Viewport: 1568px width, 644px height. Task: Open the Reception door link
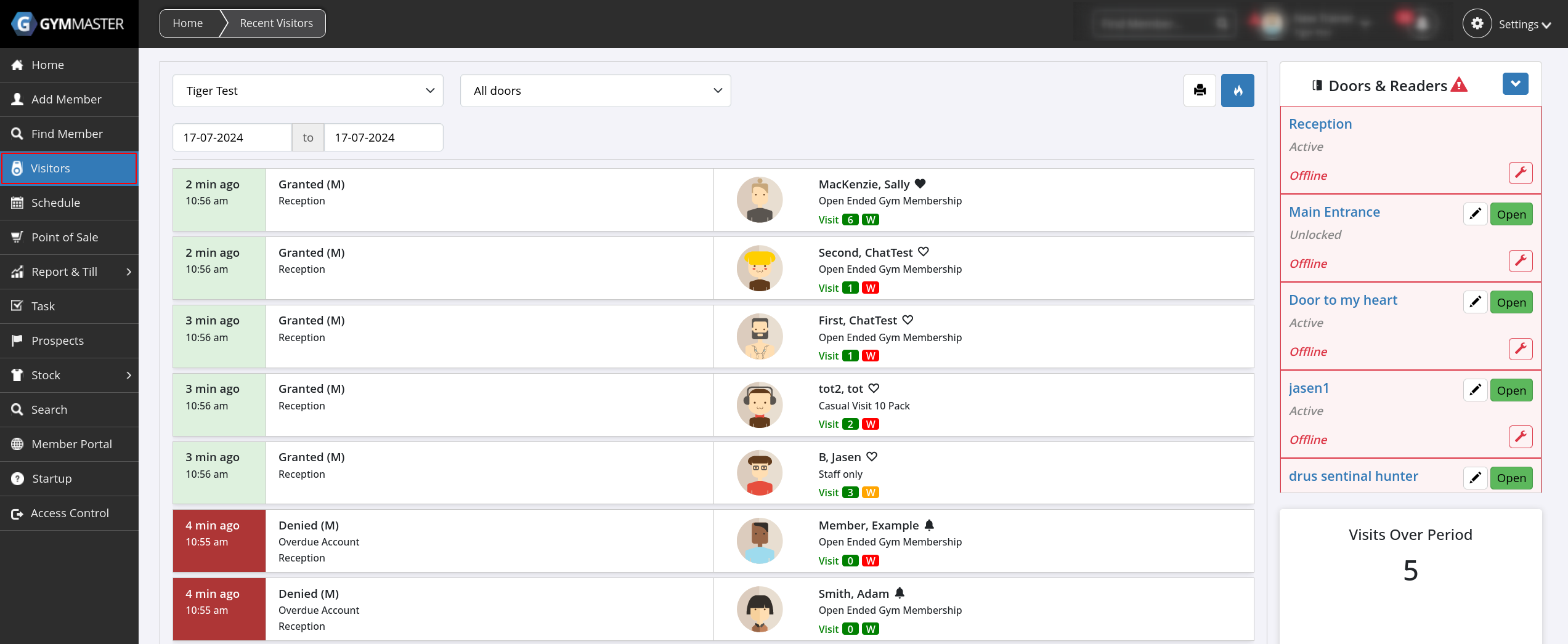1320,124
